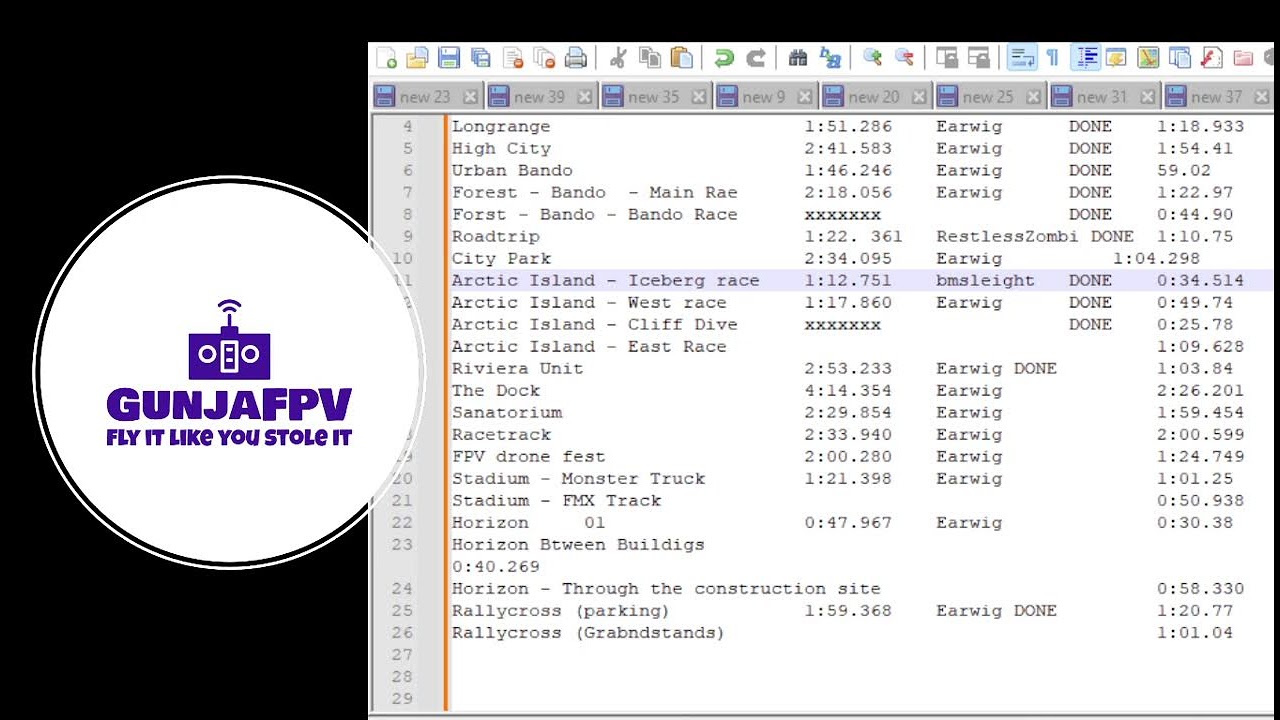This screenshot has width=1280, height=720.
Task: Paste from clipboard using the toolbar icon
Action: tap(681, 58)
